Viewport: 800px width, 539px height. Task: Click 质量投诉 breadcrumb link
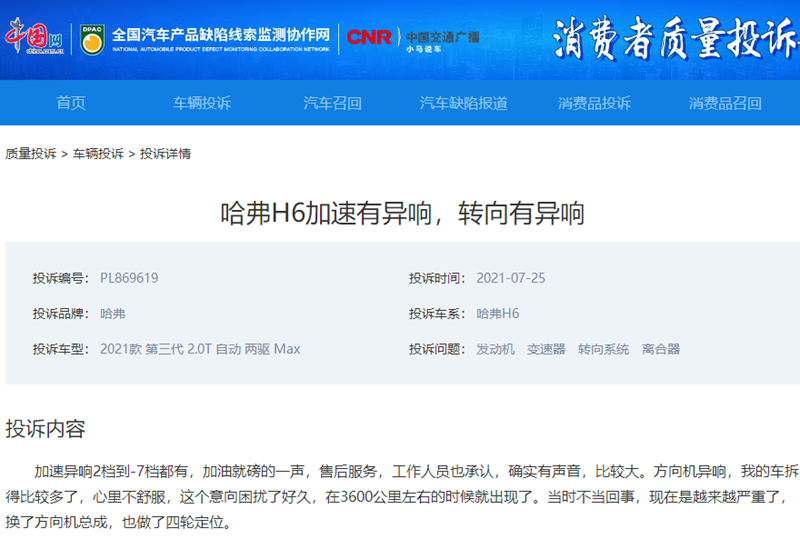(31, 154)
